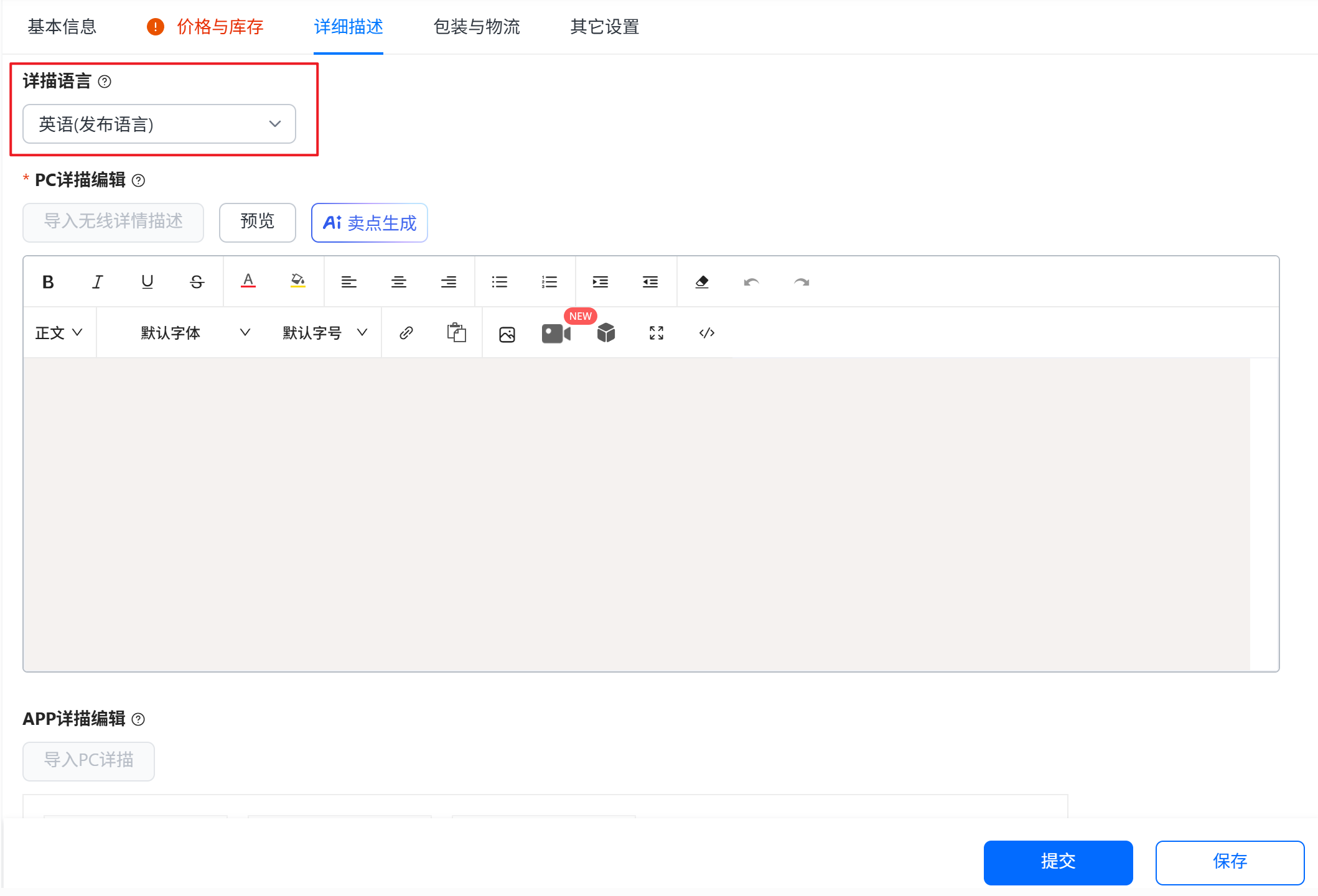
Task: Center align the text
Action: click(398, 282)
